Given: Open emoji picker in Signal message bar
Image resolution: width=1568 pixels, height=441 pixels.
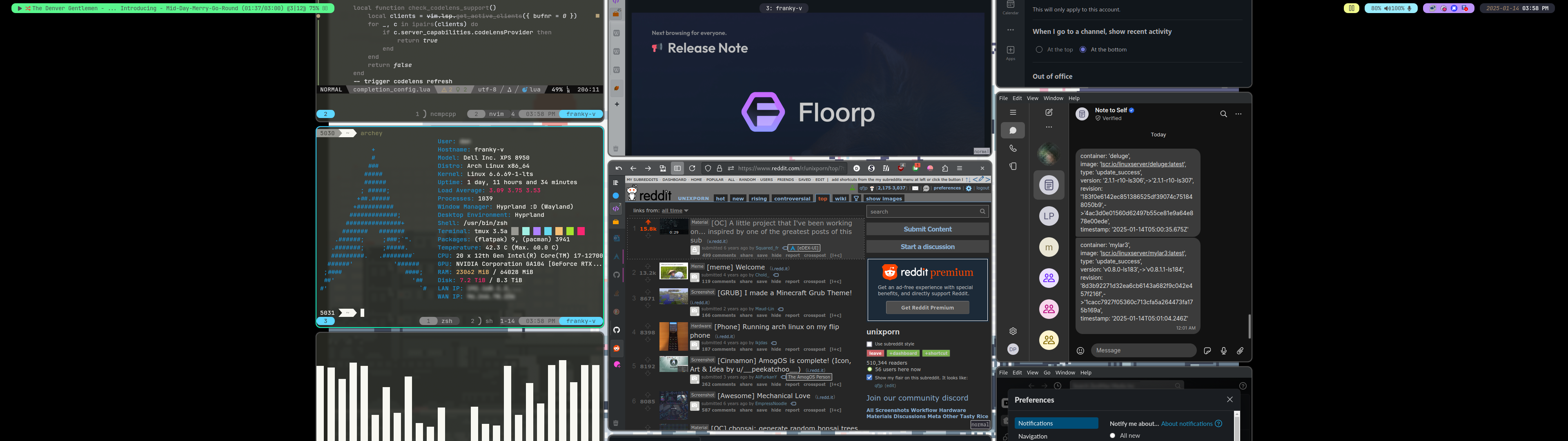Looking at the screenshot, I should pos(1080,351).
